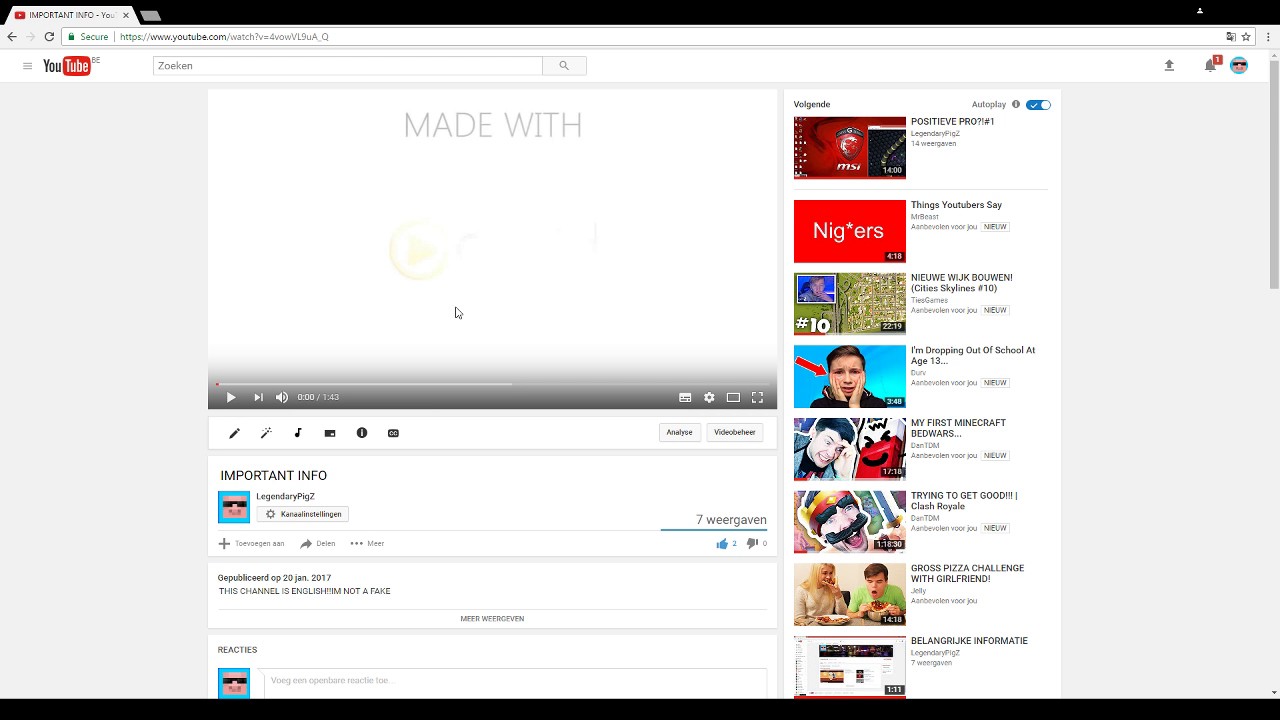Click the channel avatar beside LegendaryPigZ
Screen dimensions: 1280x720
tap(234, 507)
